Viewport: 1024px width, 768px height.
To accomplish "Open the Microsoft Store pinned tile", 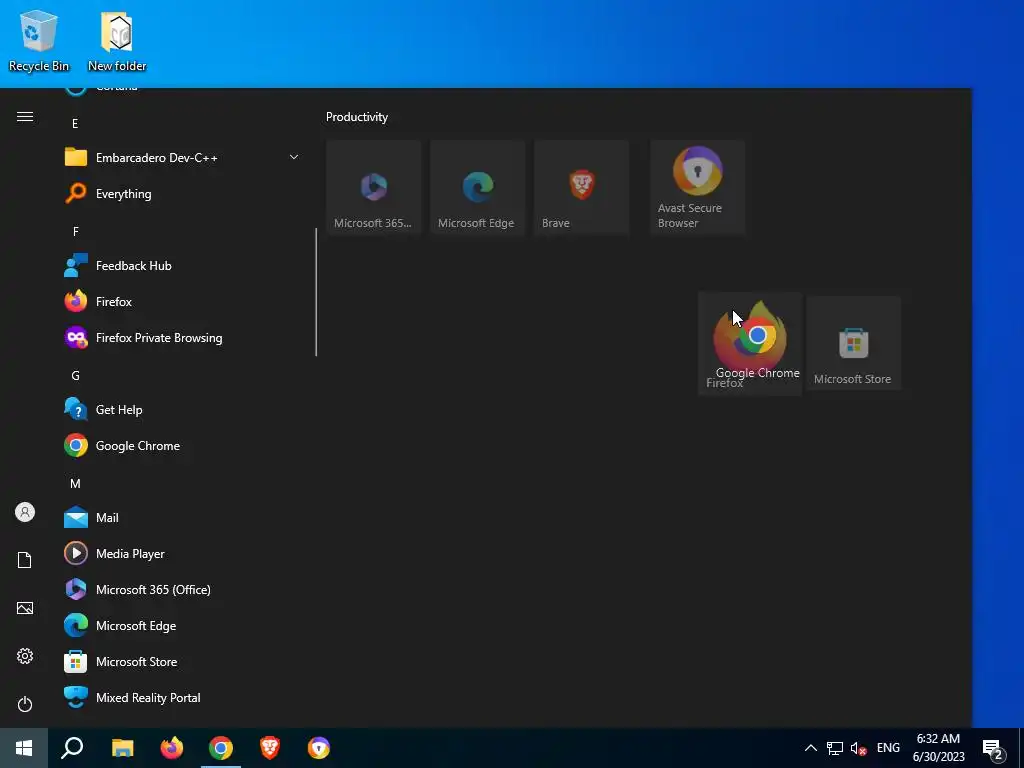I will [x=854, y=344].
